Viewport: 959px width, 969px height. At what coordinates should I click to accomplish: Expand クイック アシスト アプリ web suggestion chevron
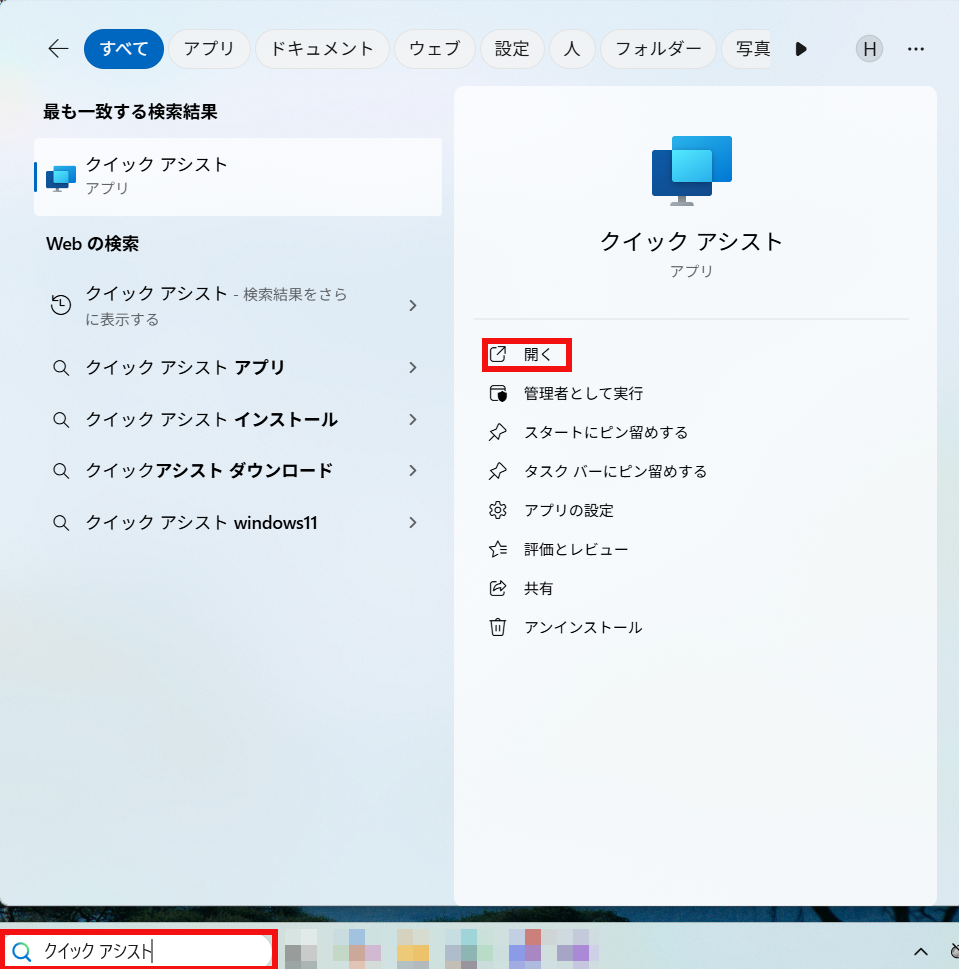tap(412, 368)
